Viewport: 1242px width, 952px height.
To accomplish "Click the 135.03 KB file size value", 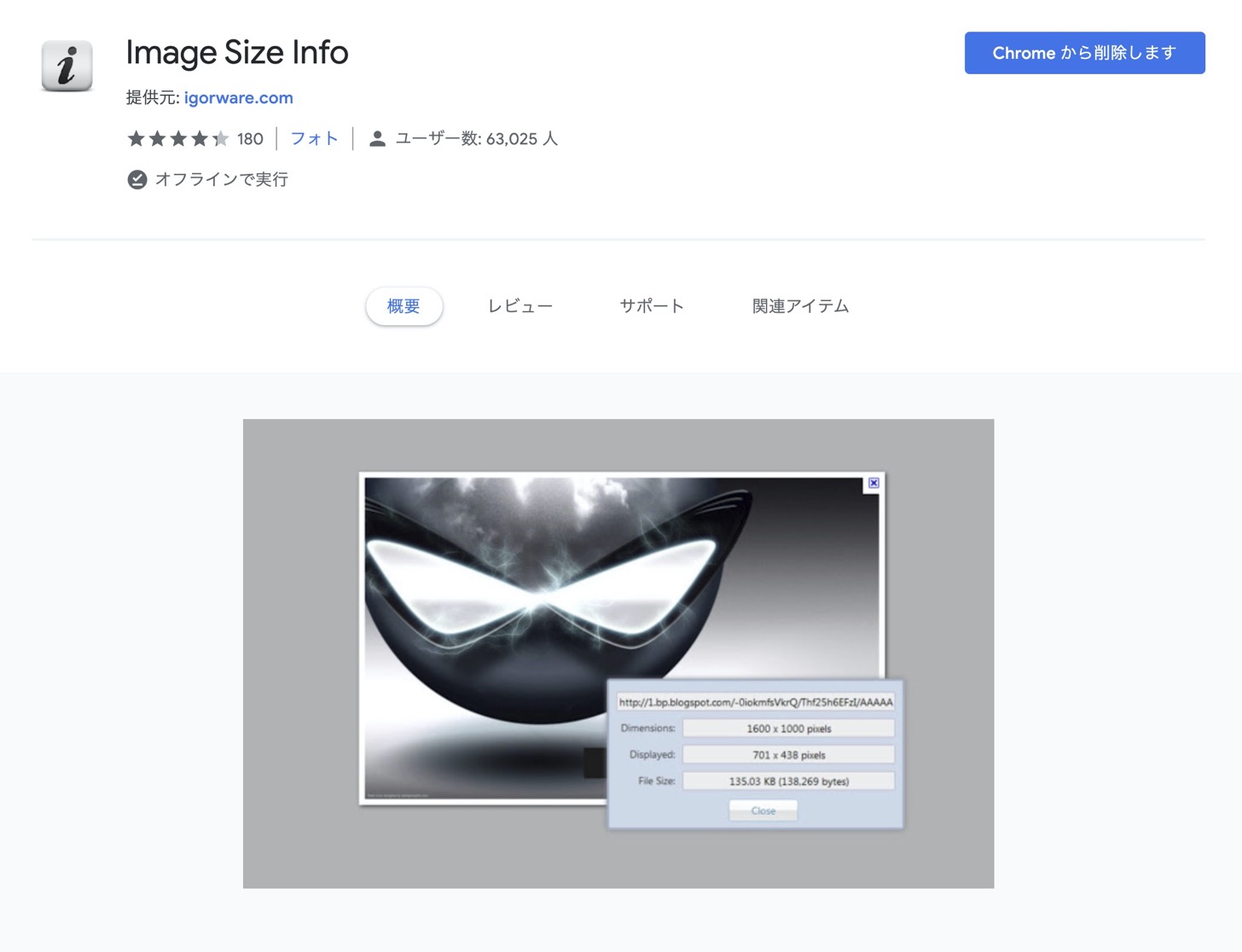I will [x=789, y=781].
